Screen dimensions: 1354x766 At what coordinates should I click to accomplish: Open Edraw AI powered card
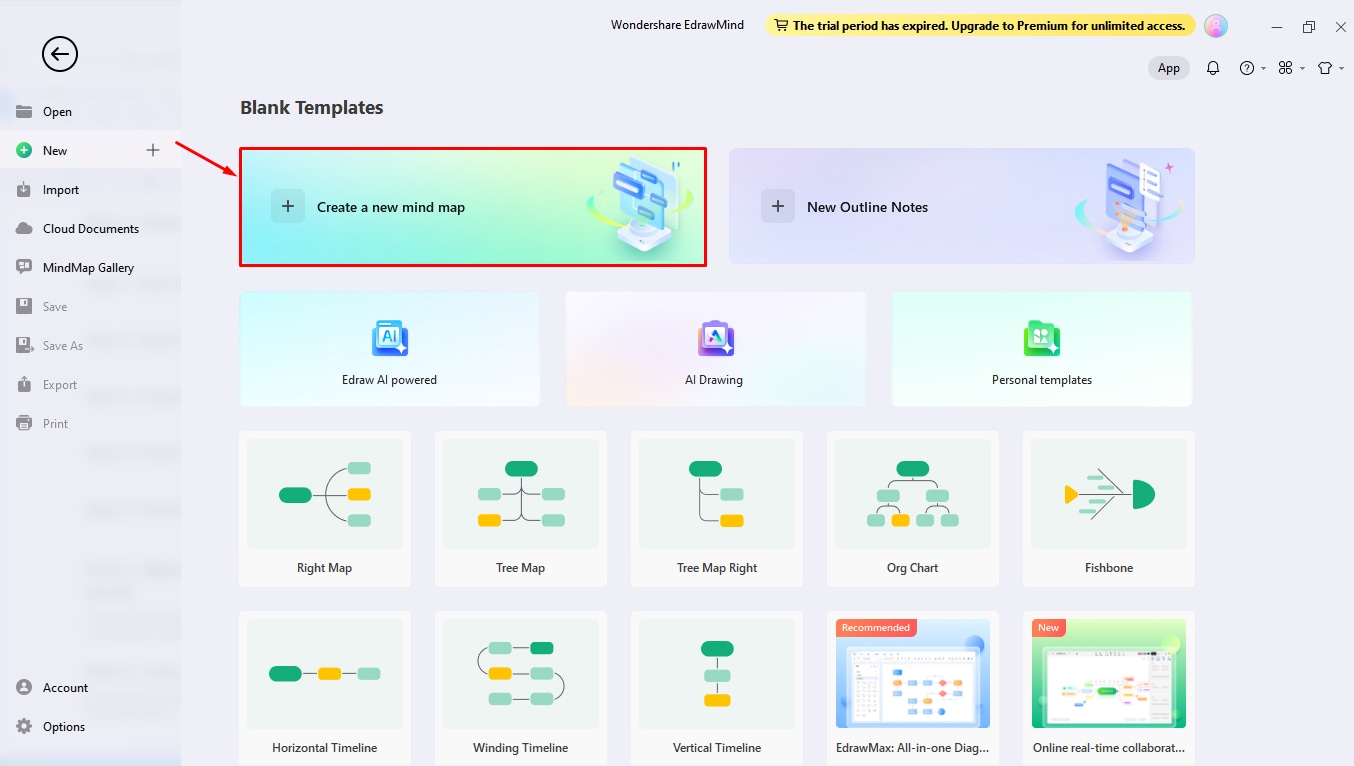point(390,349)
